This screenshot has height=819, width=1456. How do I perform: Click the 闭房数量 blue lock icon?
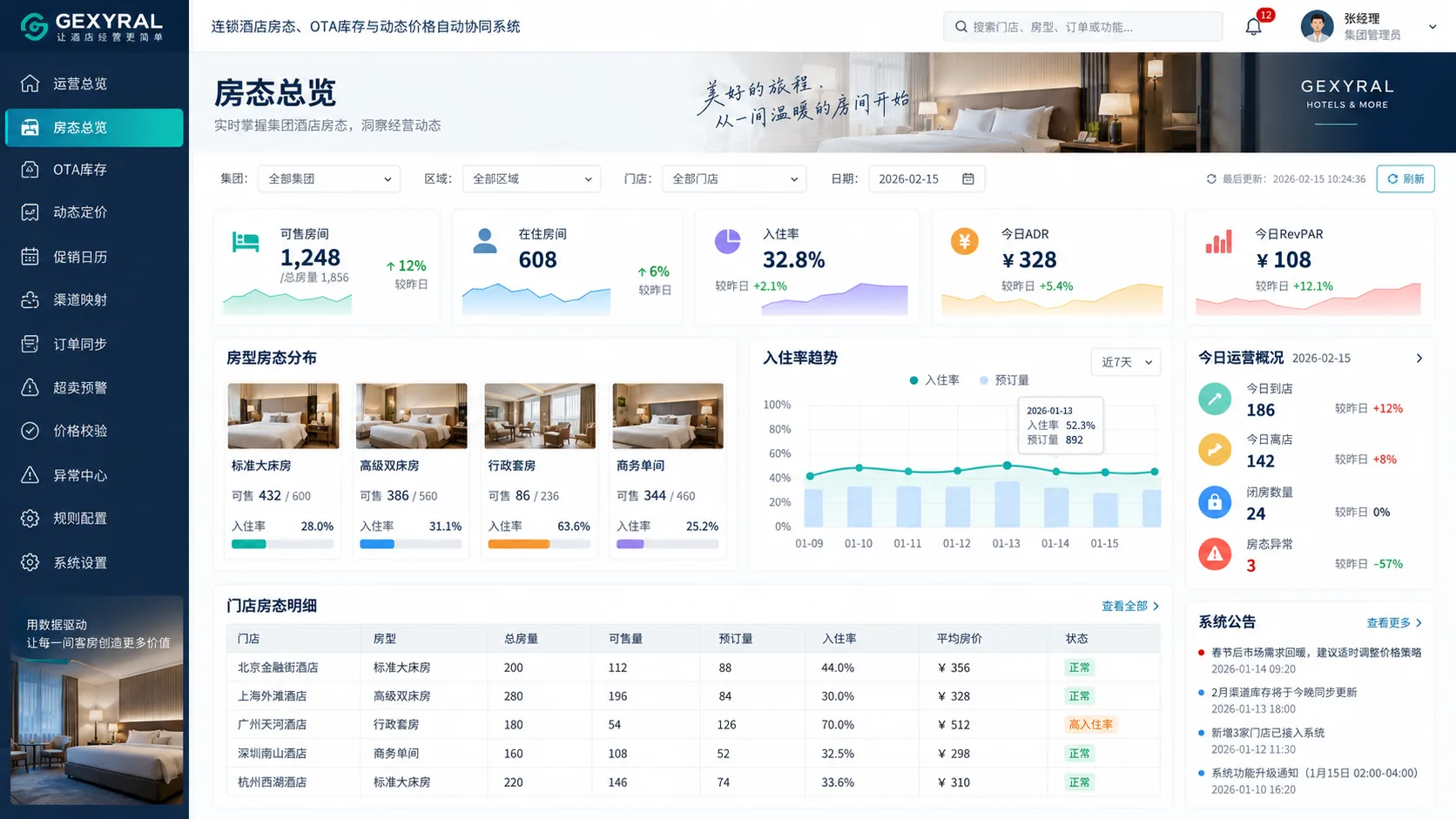[x=1215, y=502]
